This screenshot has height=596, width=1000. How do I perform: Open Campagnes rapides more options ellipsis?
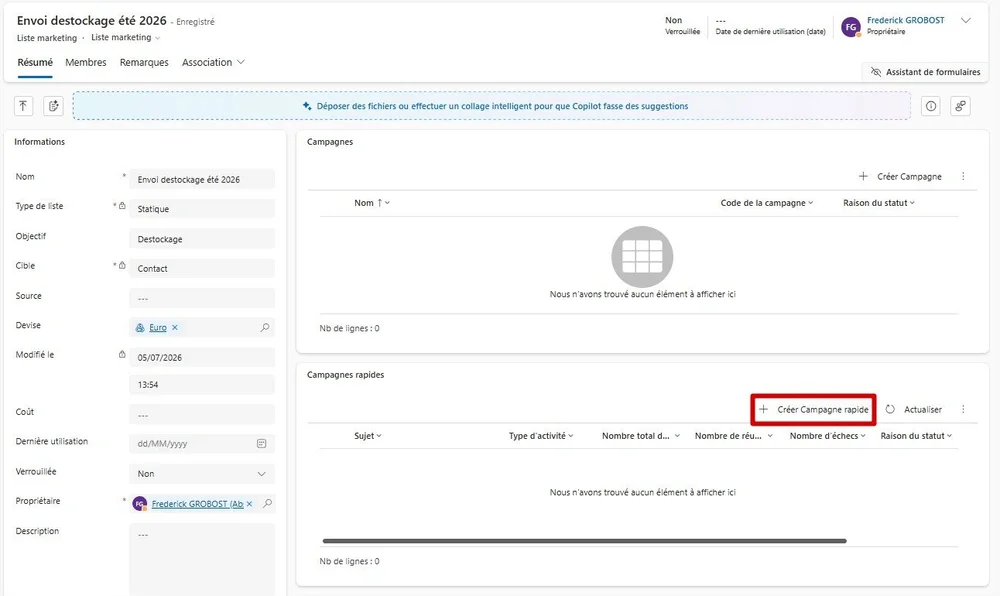pos(963,409)
